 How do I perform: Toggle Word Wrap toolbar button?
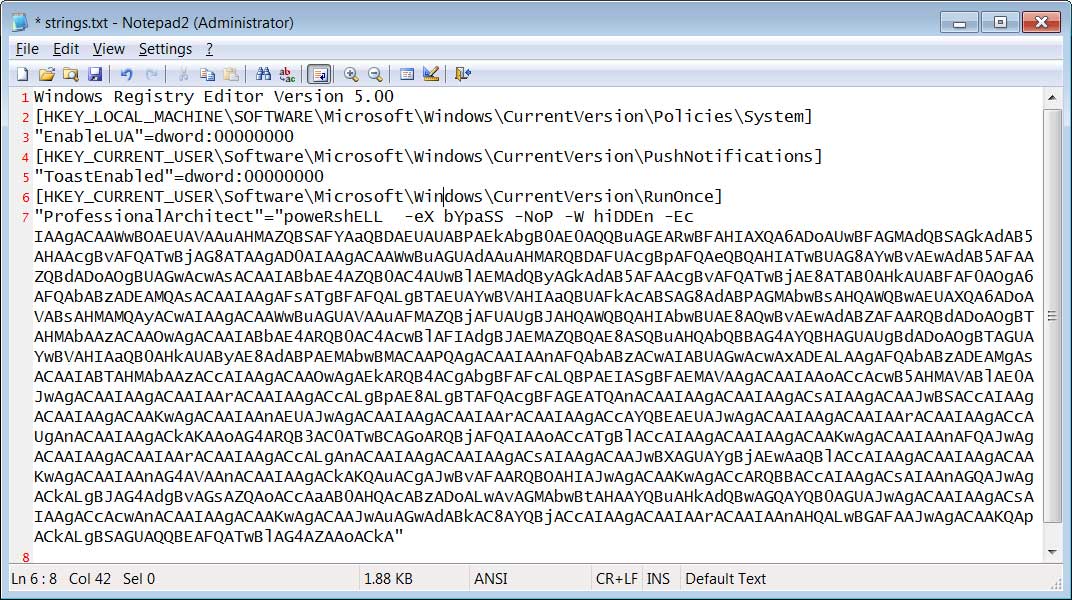pos(319,74)
